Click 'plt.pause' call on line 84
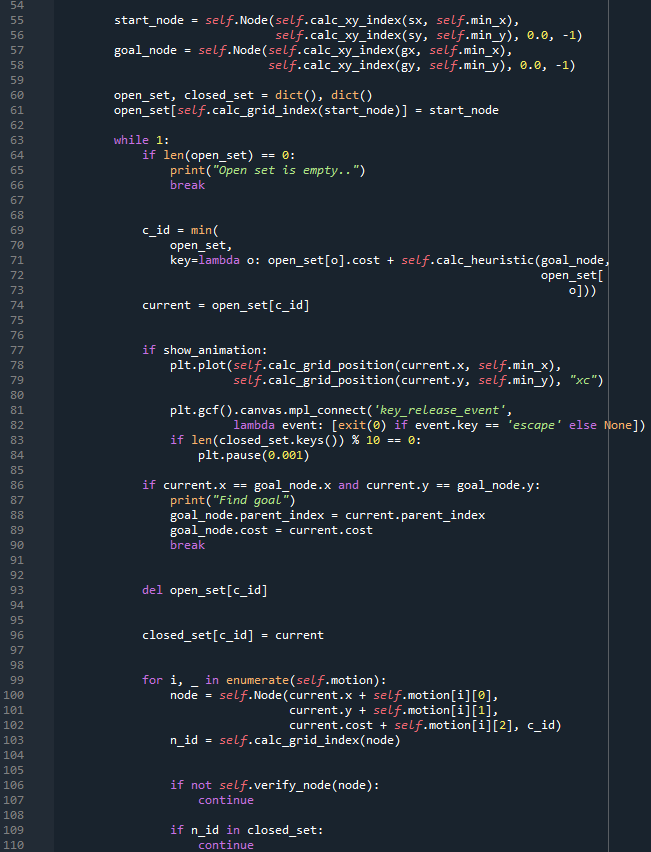The height and width of the screenshot is (852, 651). (x=230, y=455)
